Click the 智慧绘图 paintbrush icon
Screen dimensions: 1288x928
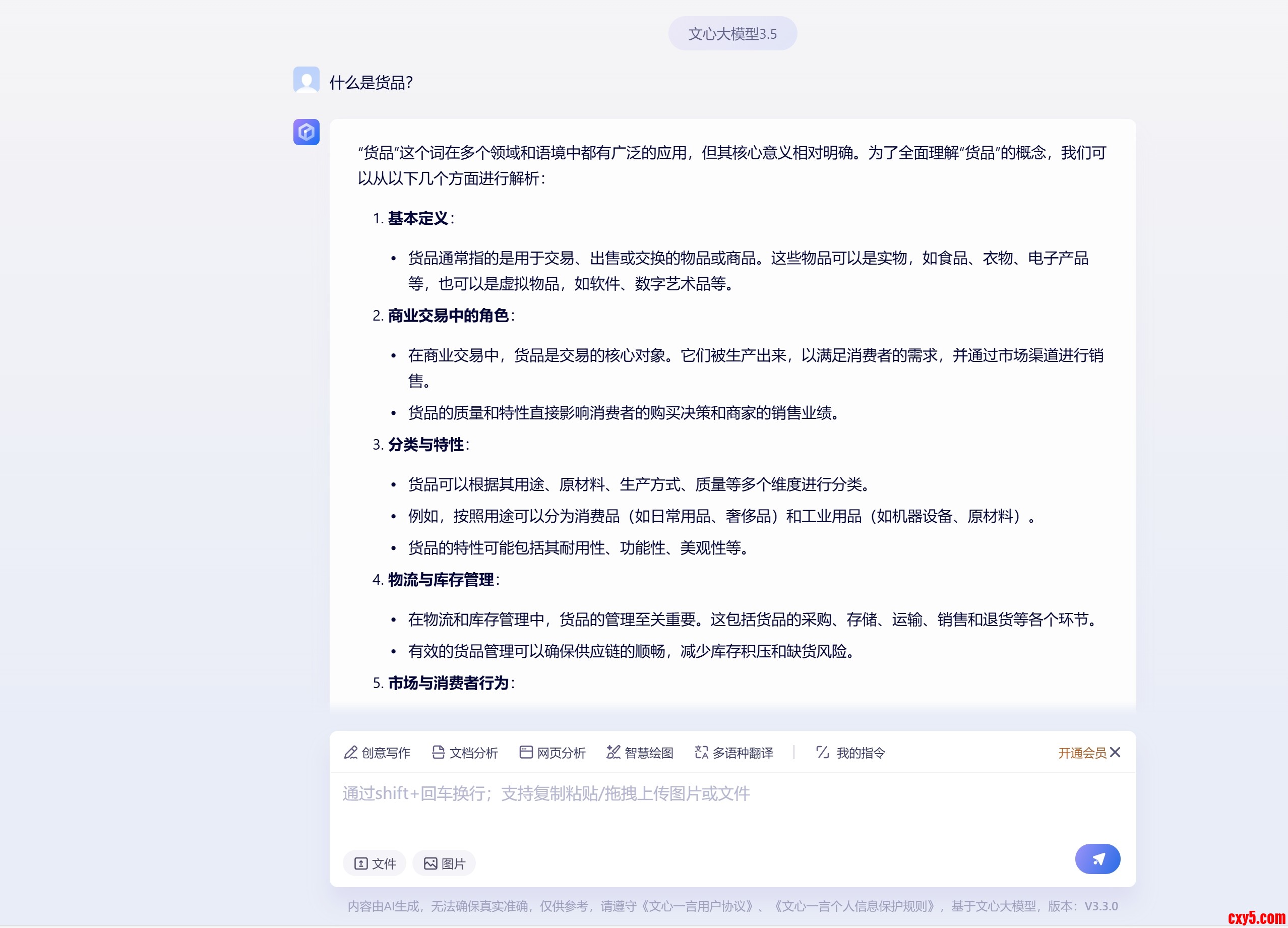coord(613,752)
